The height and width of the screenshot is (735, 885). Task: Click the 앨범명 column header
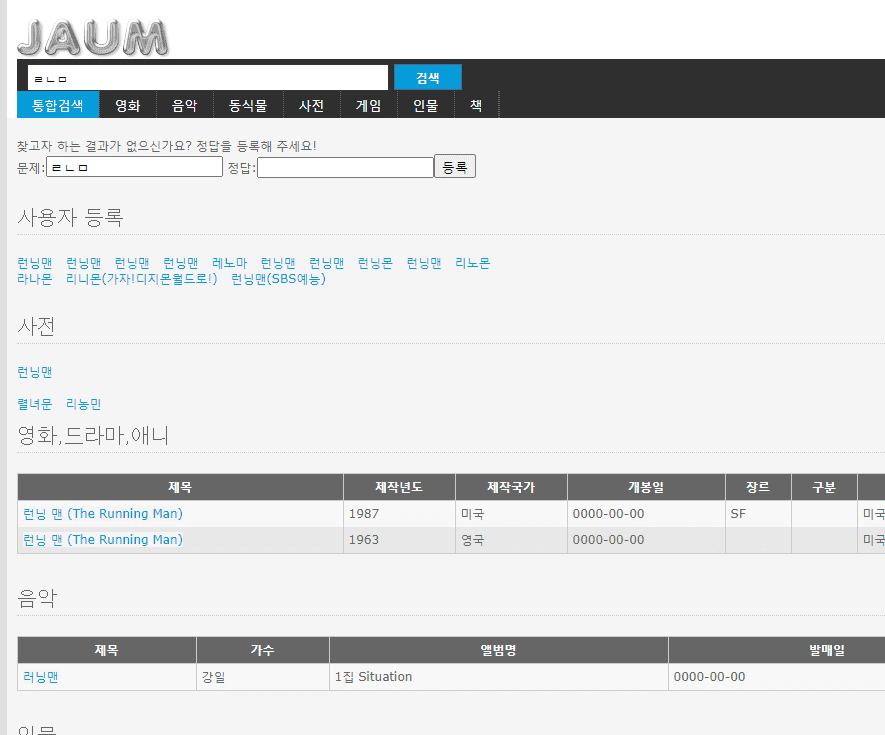pyautogui.click(x=499, y=650)
